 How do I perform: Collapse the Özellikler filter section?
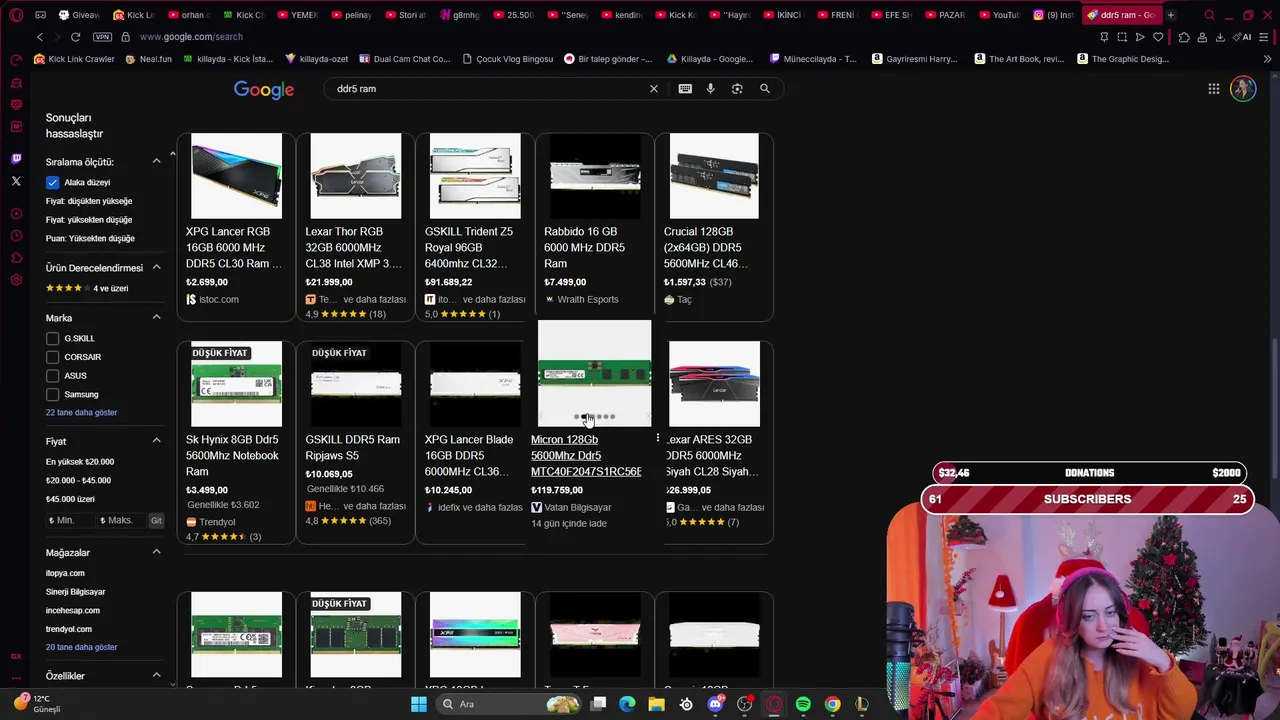click(x=156, y=675)
